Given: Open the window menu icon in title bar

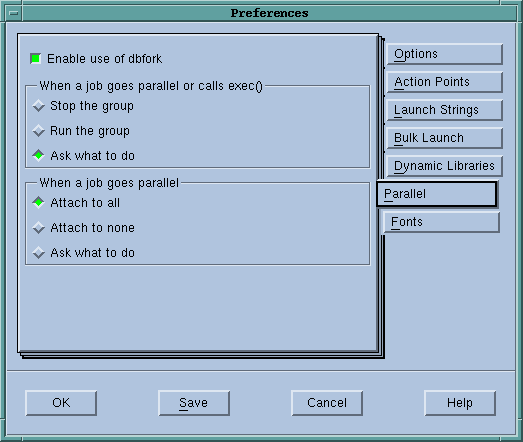Looking at the screenshot, I should [14, 13].
